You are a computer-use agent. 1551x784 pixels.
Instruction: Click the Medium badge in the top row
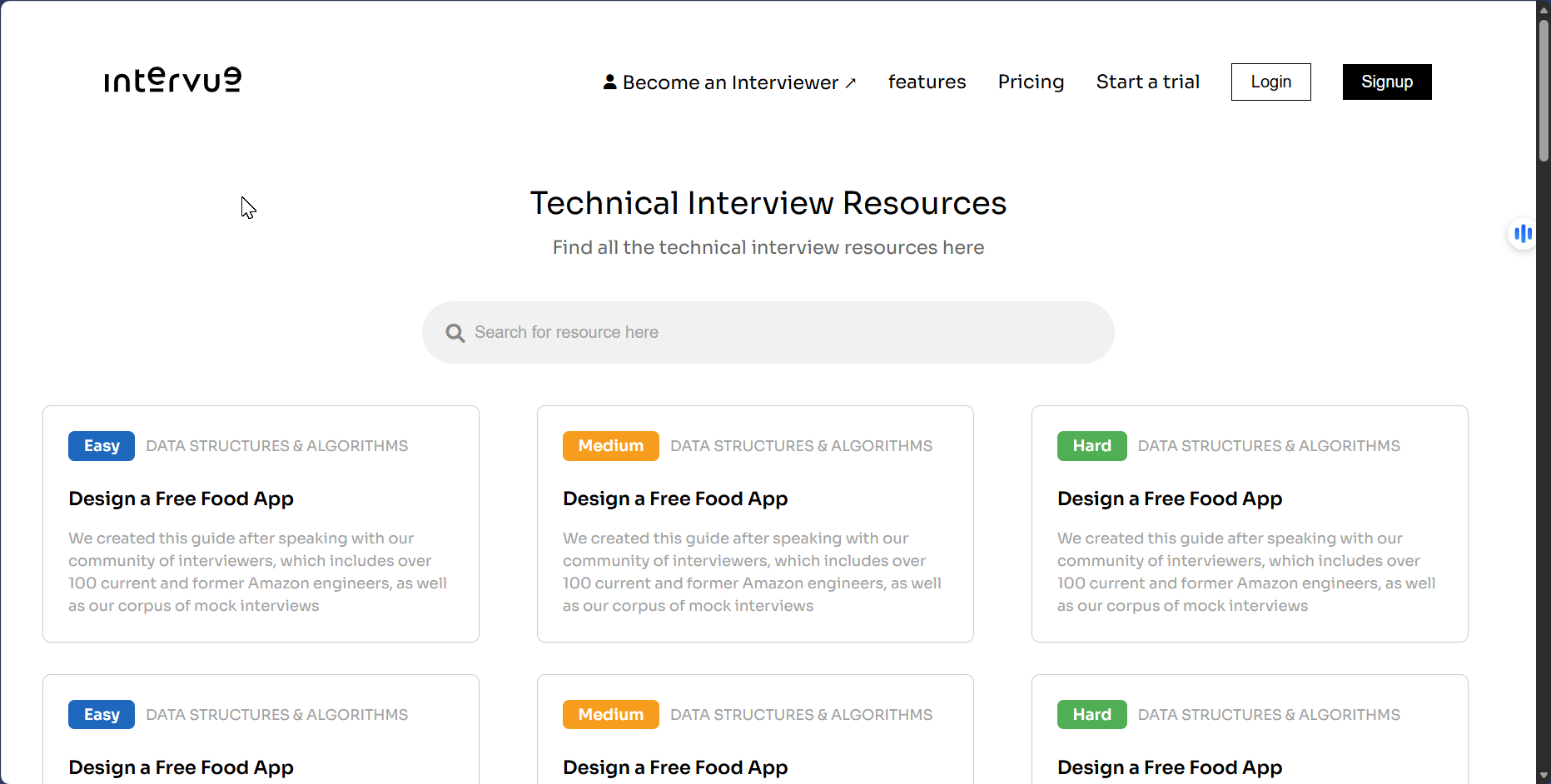point(611,446)
